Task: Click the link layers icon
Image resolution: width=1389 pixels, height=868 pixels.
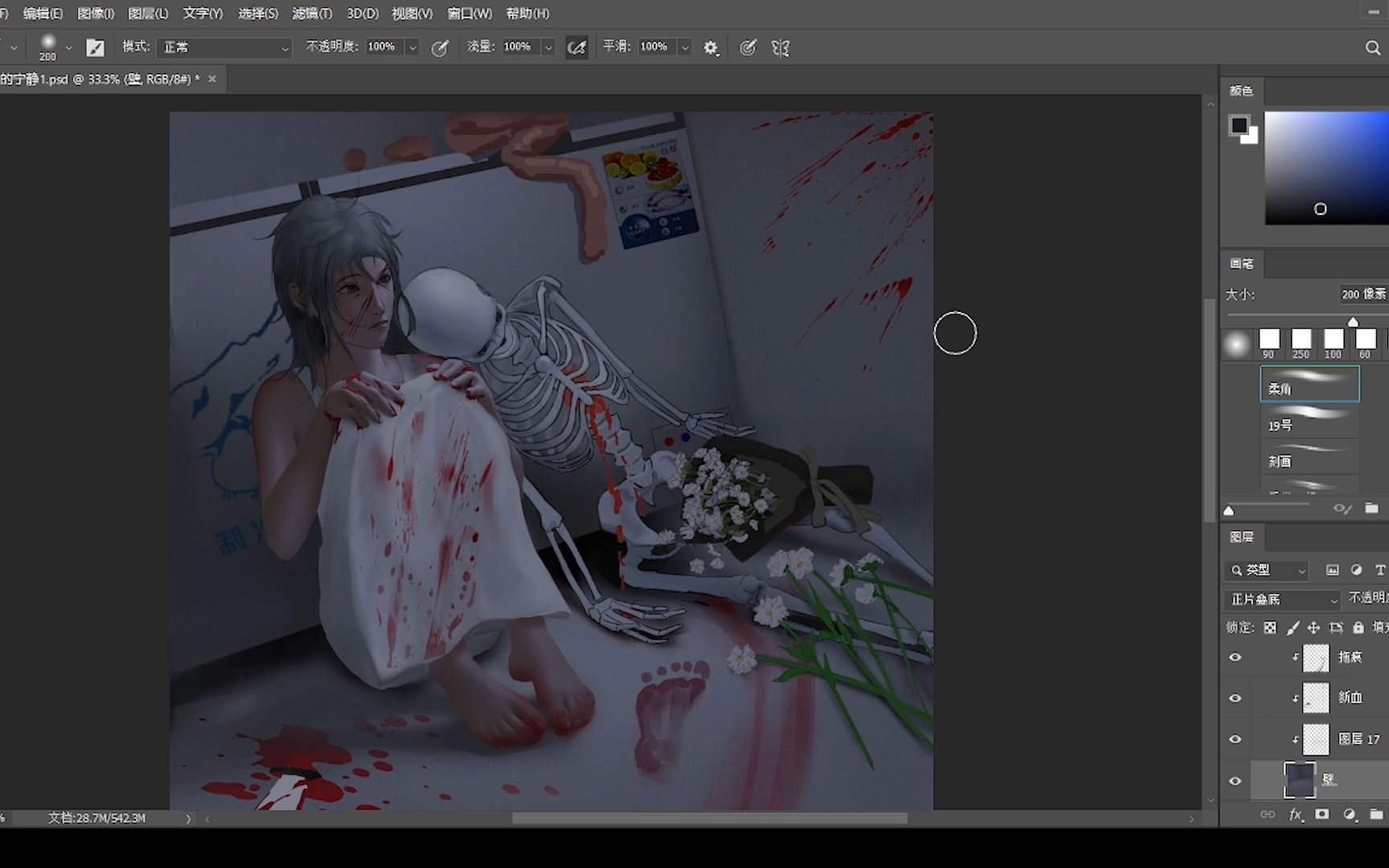Action: 1268,814
